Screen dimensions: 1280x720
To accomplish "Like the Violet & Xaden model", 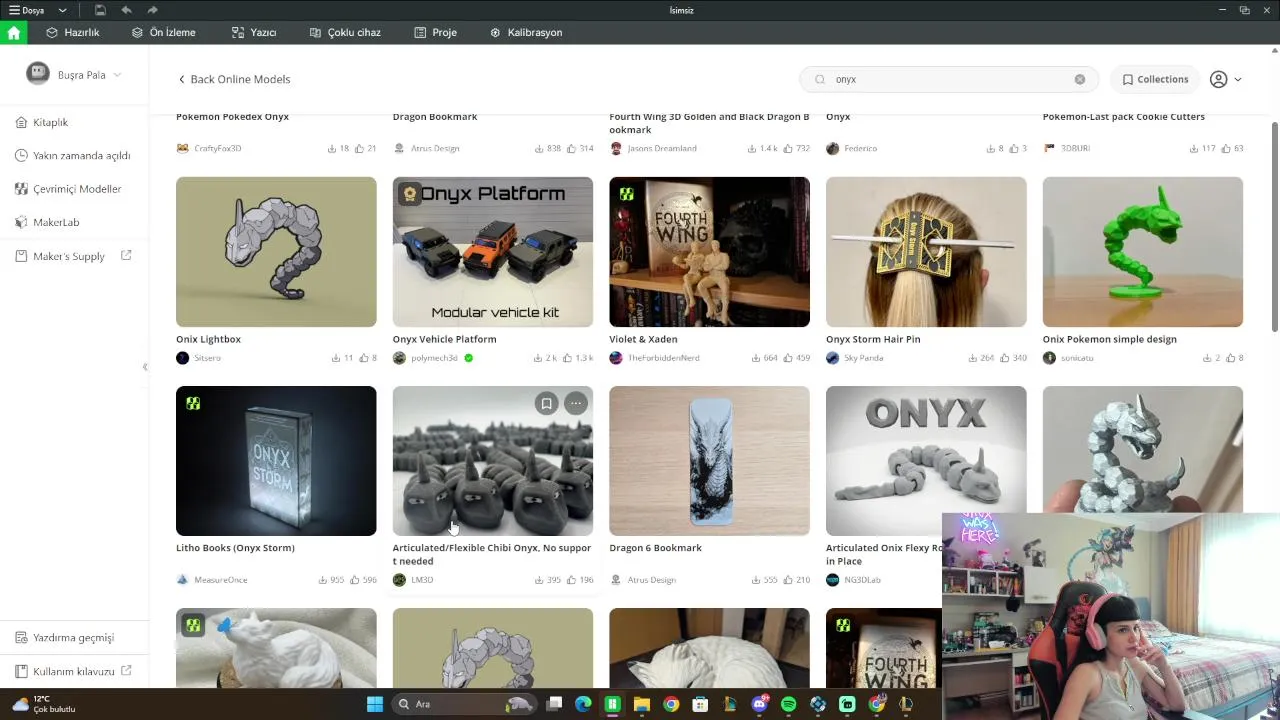I will [788, 358].
